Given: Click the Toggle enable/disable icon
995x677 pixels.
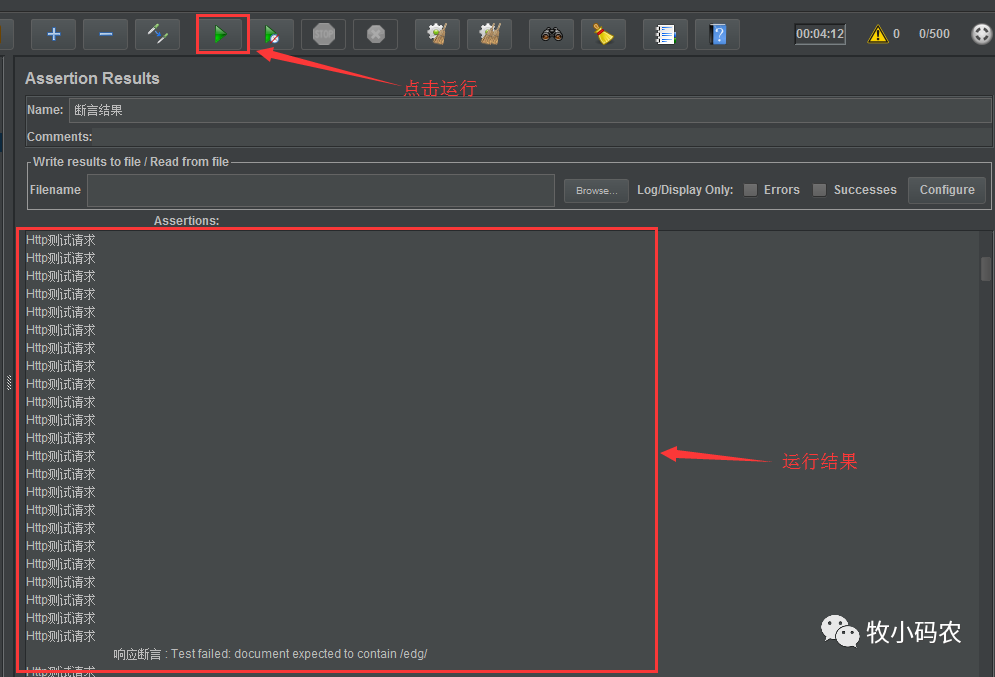Looking at the screenshot, I should [x=157, y=34].
